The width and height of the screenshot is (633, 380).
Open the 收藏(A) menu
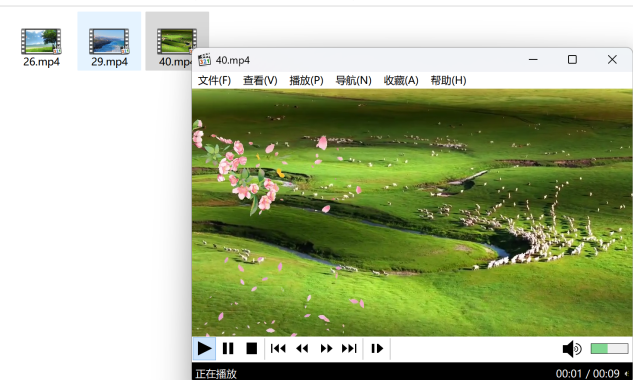401,80
